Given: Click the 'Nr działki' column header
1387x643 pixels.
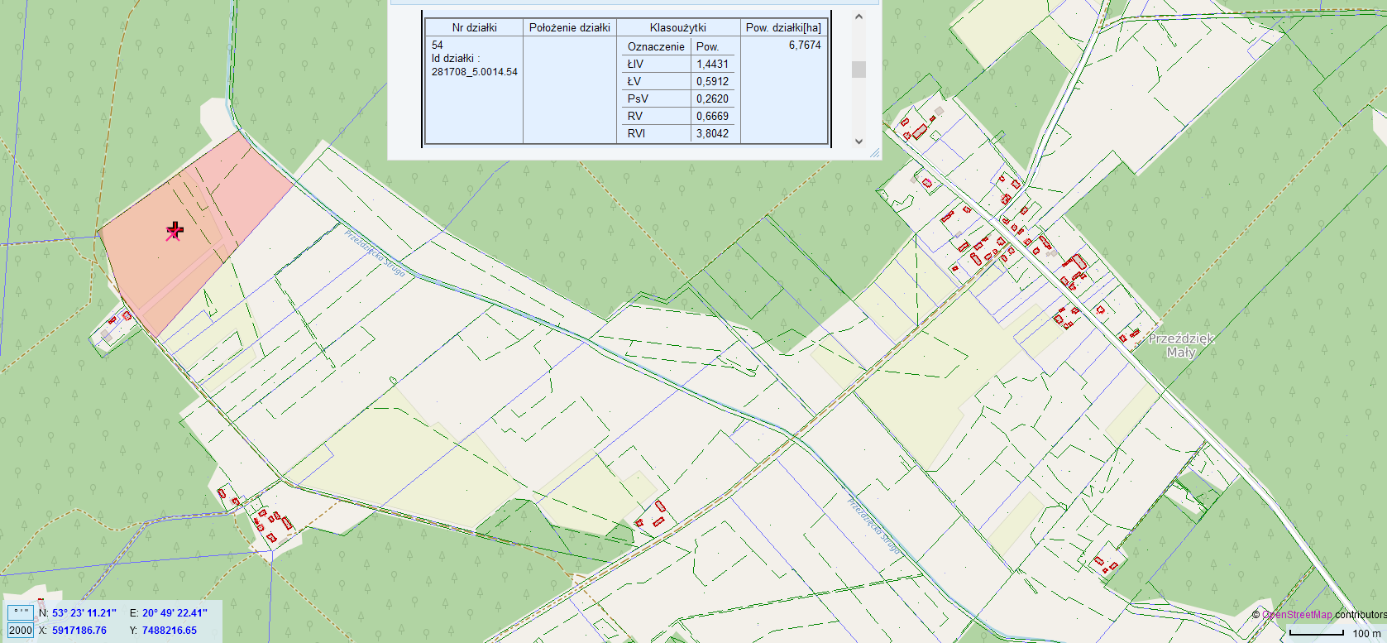Looking at the screenshot, I should [474, 27].
